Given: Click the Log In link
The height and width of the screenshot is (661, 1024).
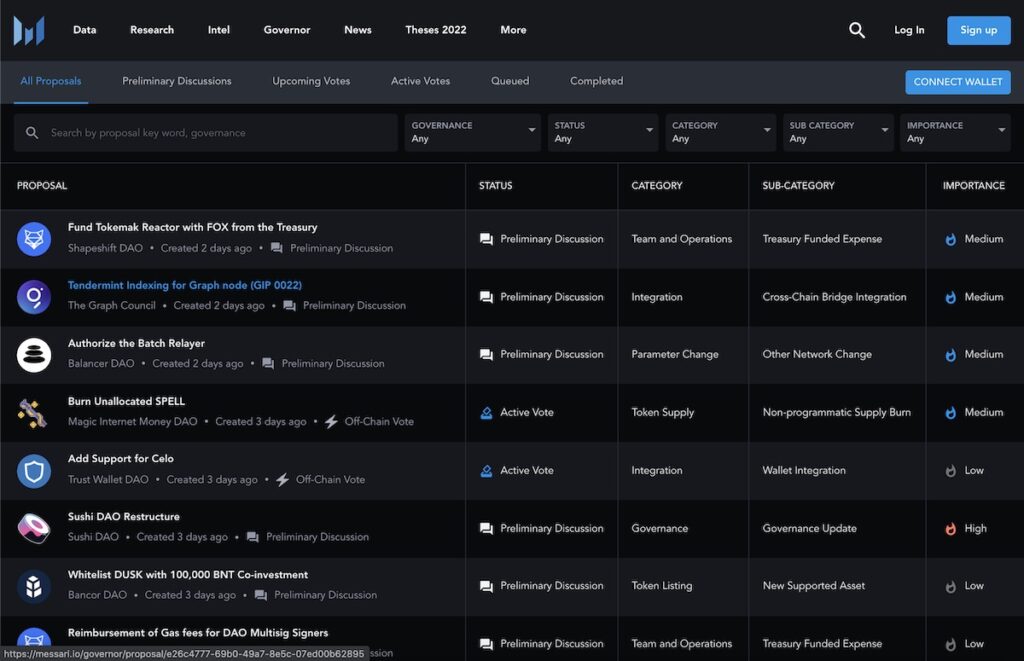Looking at the screenshot, I should click(x=909, y=30).
